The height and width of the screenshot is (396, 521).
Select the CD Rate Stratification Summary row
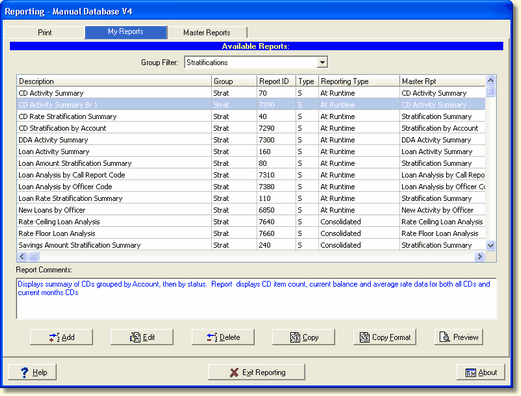point(251,117)
